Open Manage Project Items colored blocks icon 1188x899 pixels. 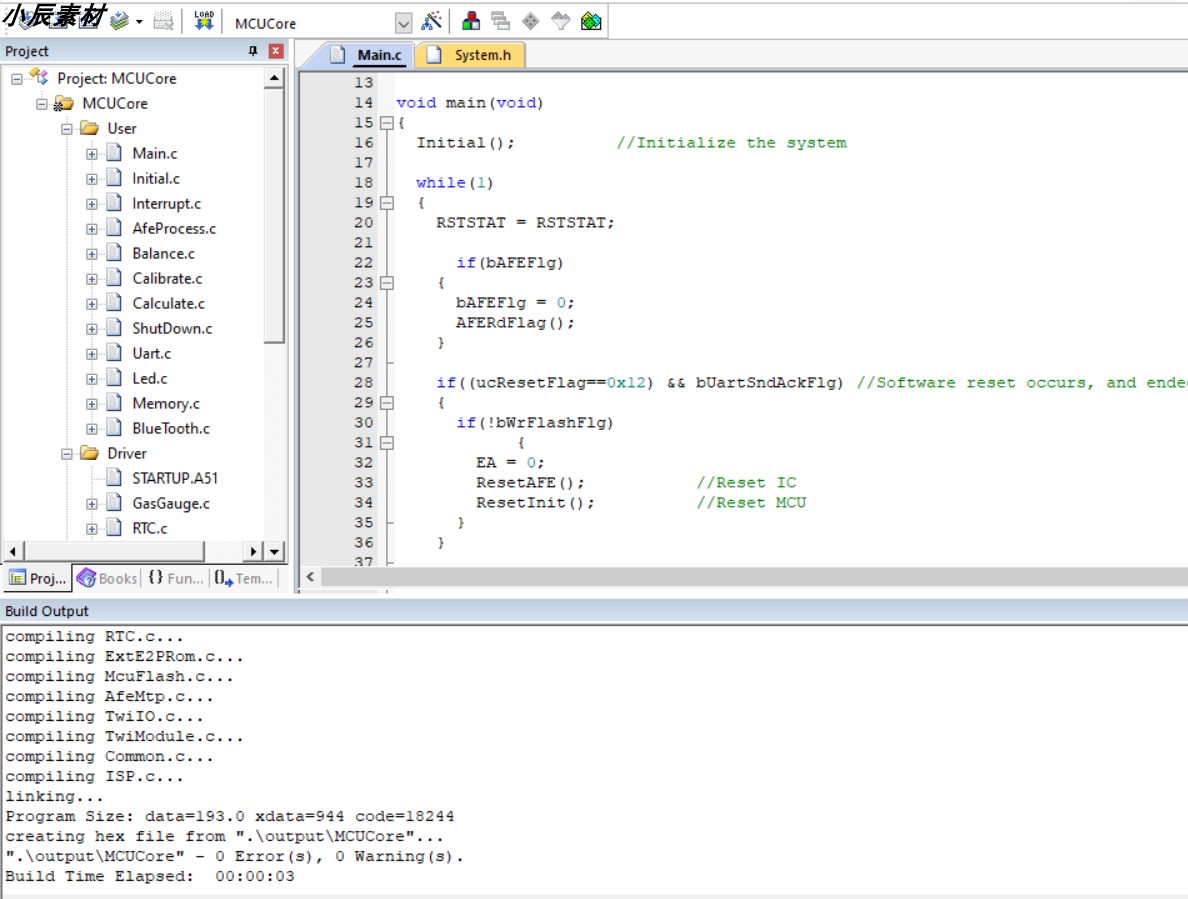point(471,21)
